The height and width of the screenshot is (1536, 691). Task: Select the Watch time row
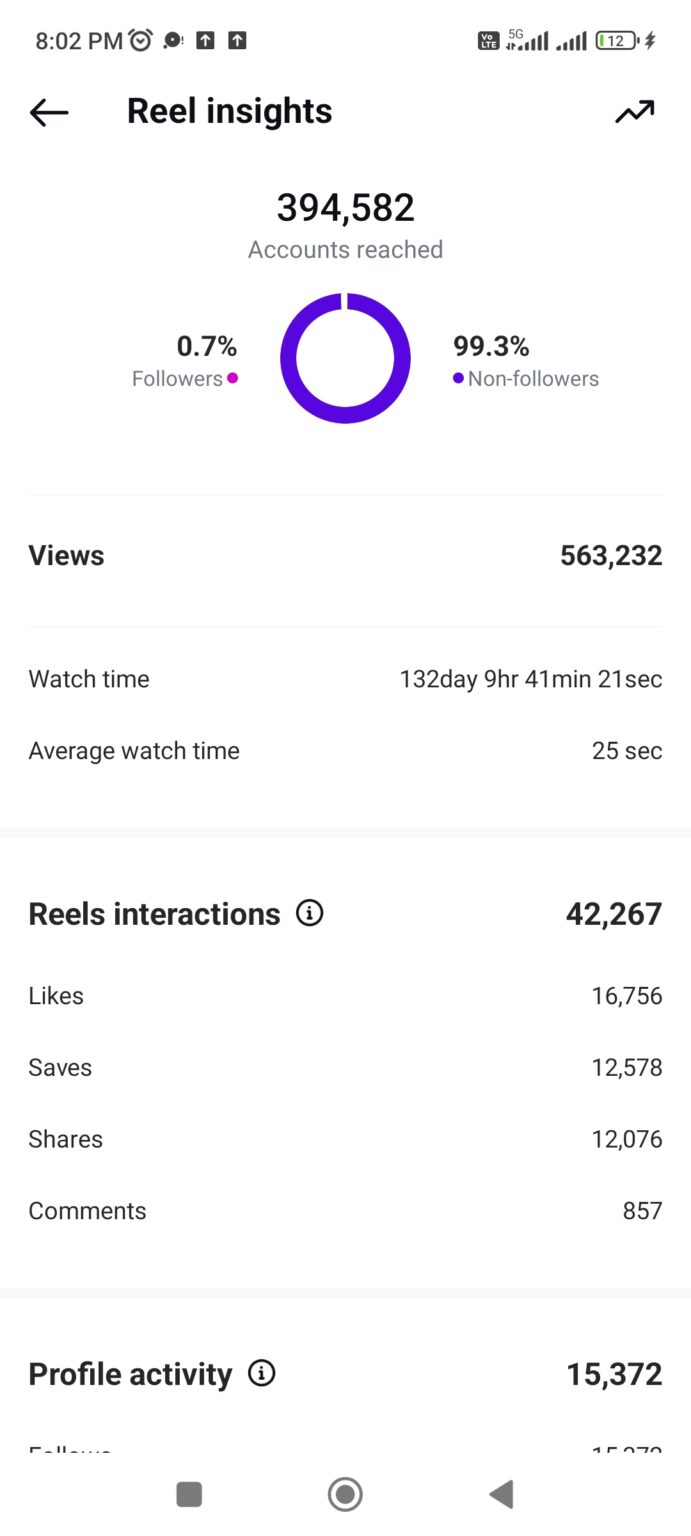(345, 679)
